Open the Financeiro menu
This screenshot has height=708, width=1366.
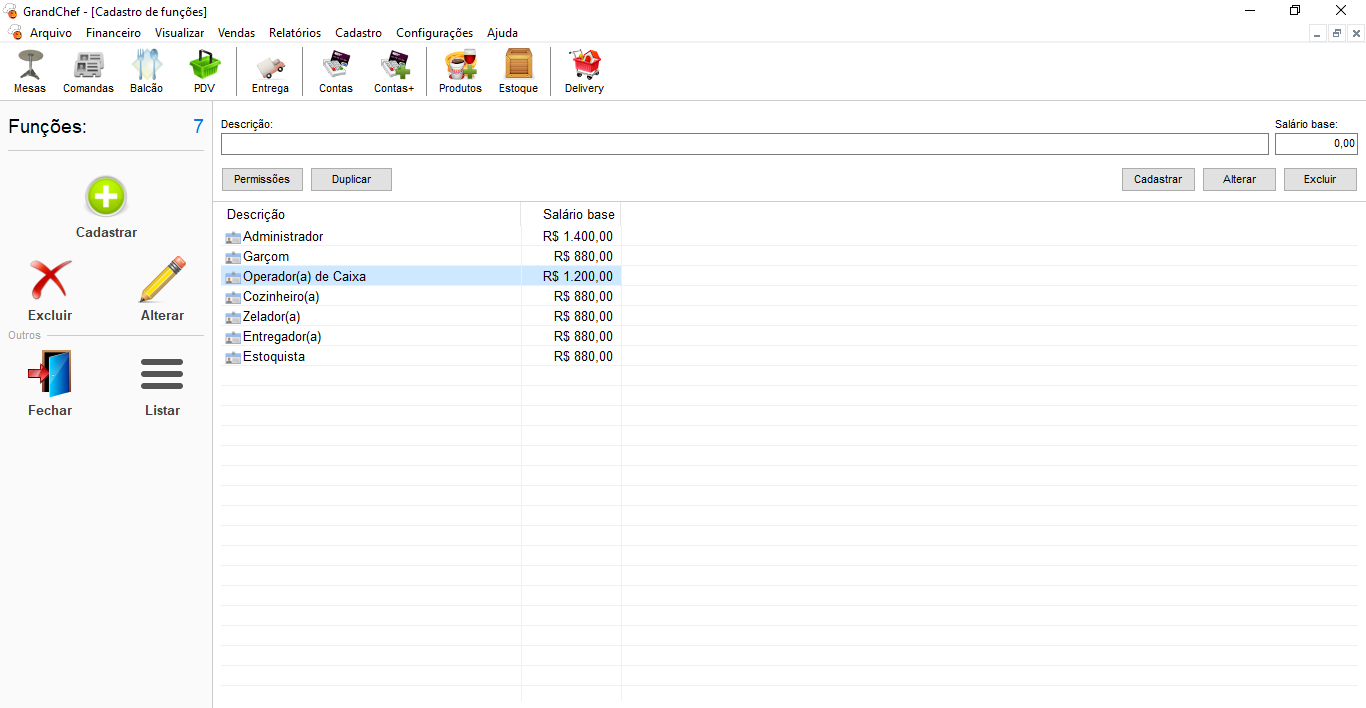click(x=113, y=33)
